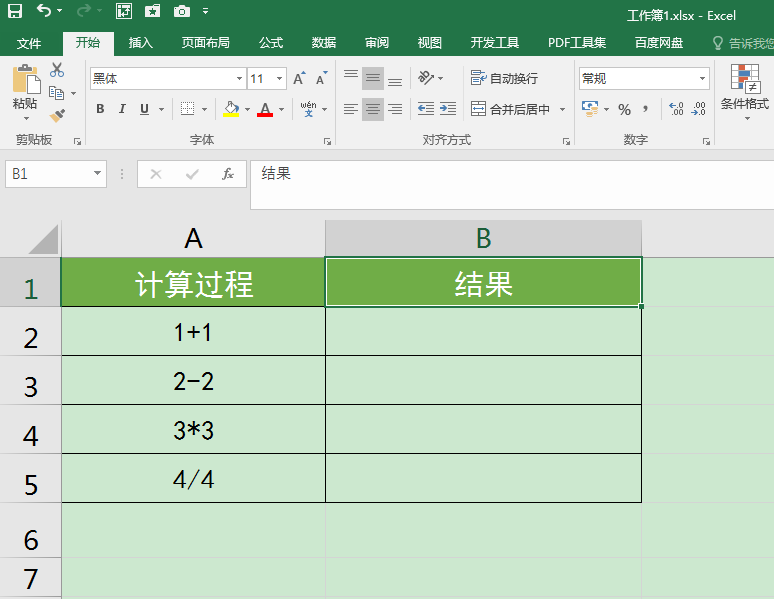Image resolution: width=774 pixels, height=599 pixels.
Task: Switch to the 开发工具 tab
Action: 495,43
